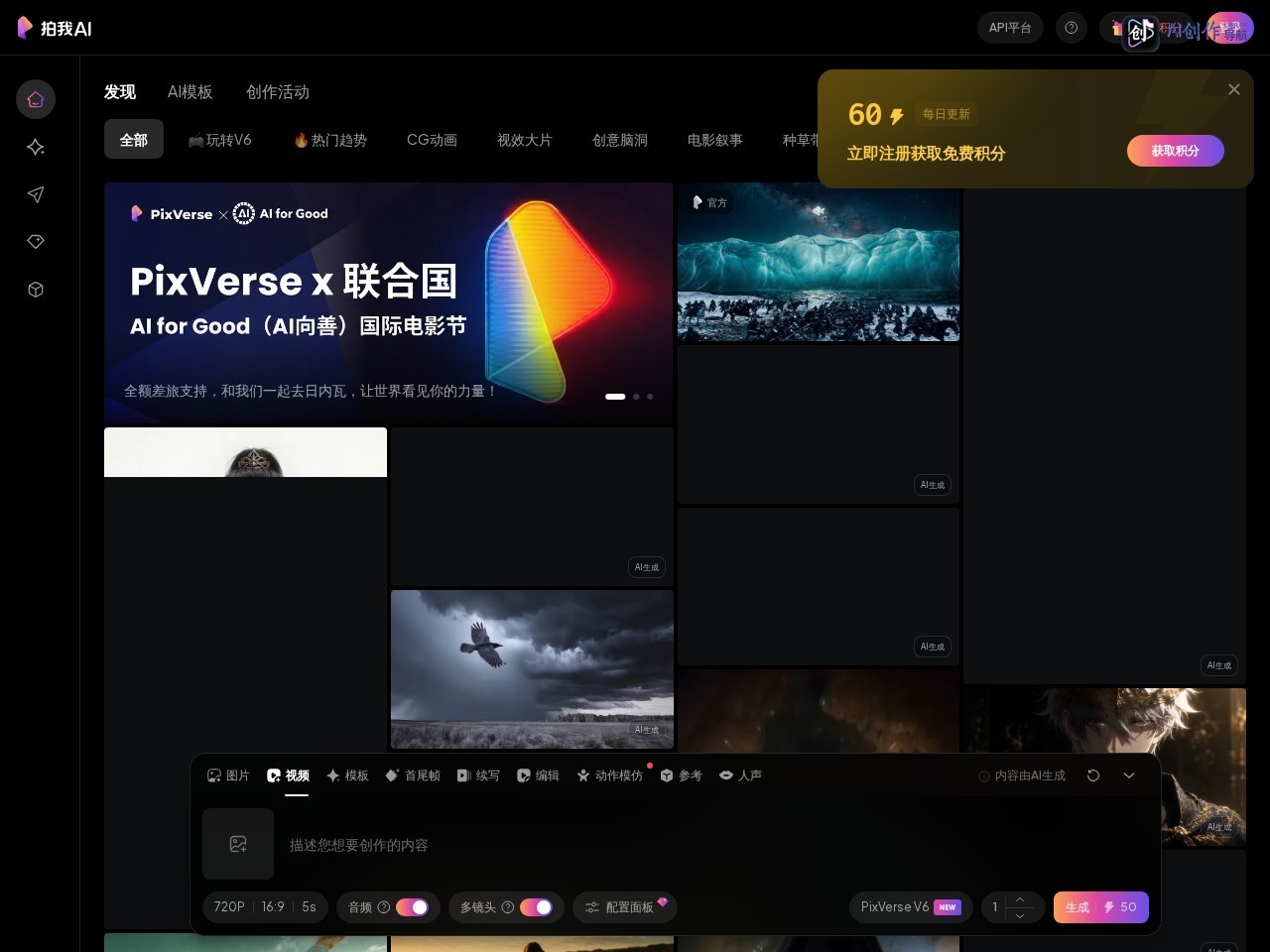Viewport: 1270px width, 952px height.
Task: Filter by 电影叙事 category
Action: point(714,140)
